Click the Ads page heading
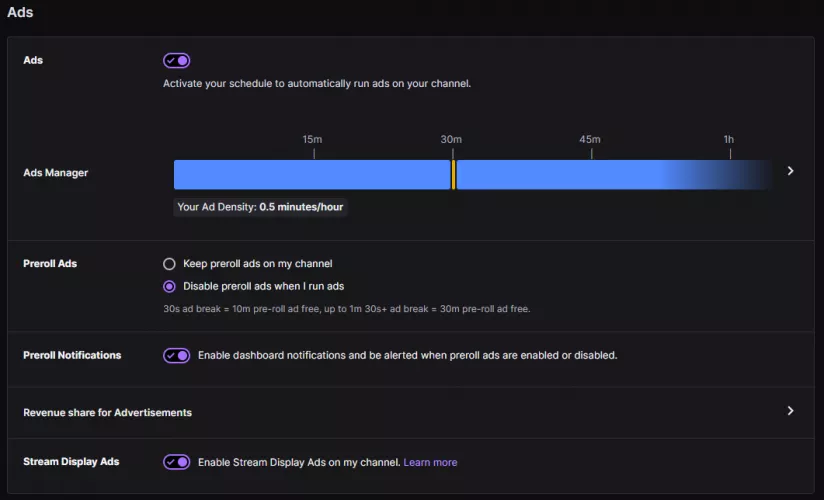 [20, 13]
